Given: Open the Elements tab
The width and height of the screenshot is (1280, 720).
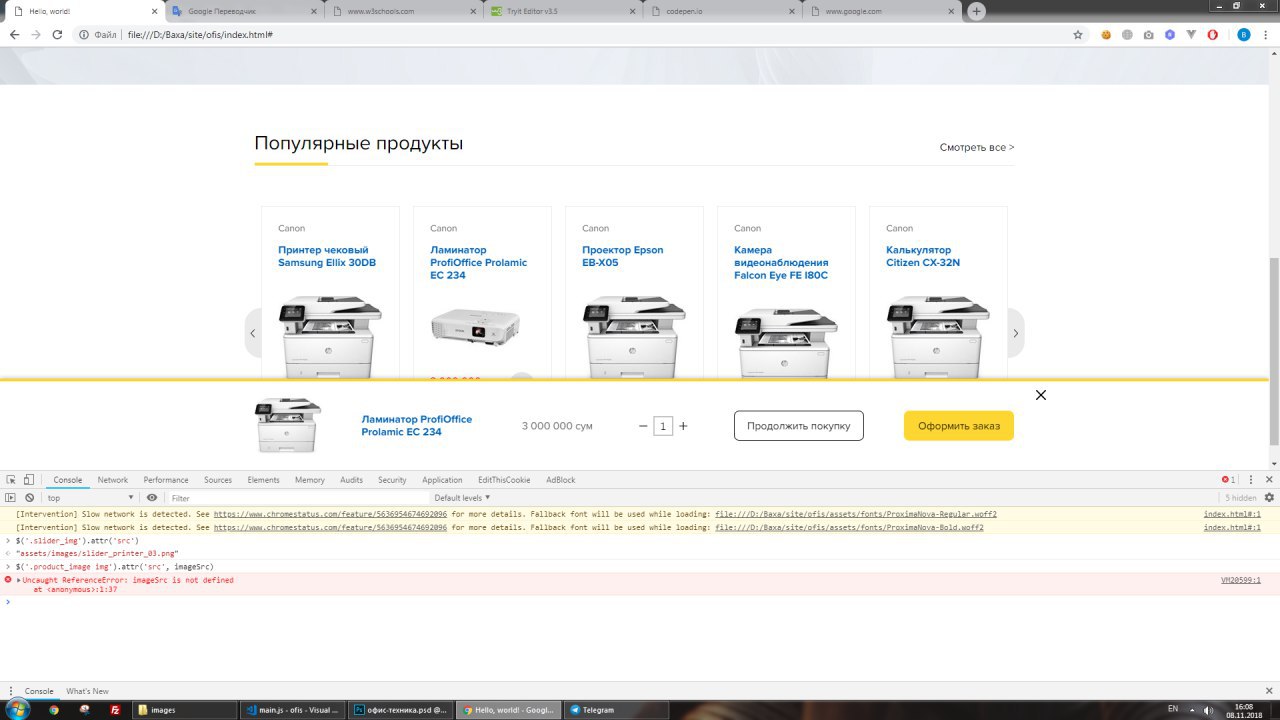Looking at the screenshot, I should (x=264, y=480).
